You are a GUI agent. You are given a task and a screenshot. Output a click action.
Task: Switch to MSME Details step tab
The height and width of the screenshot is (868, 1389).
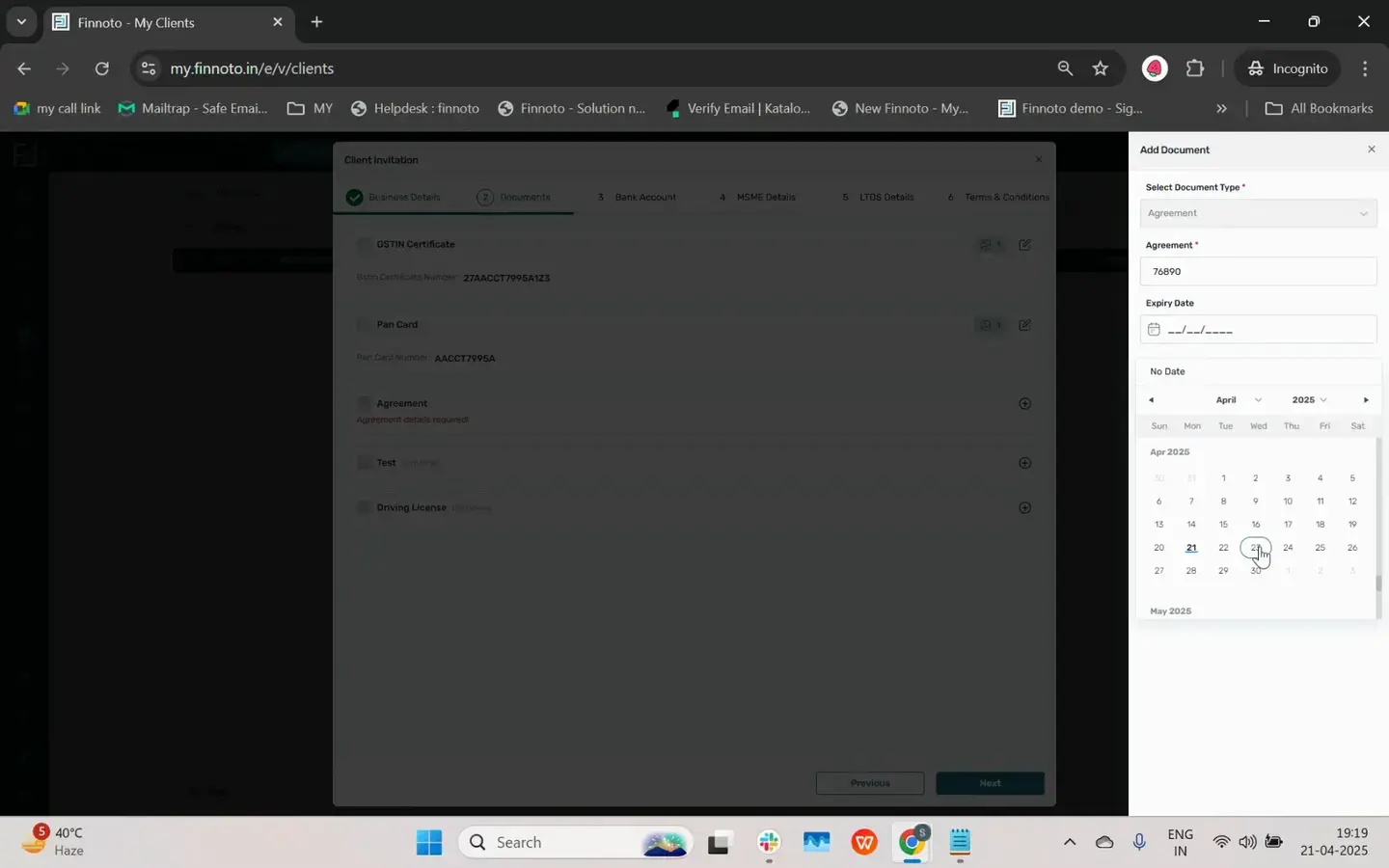[x=757, y=198]
